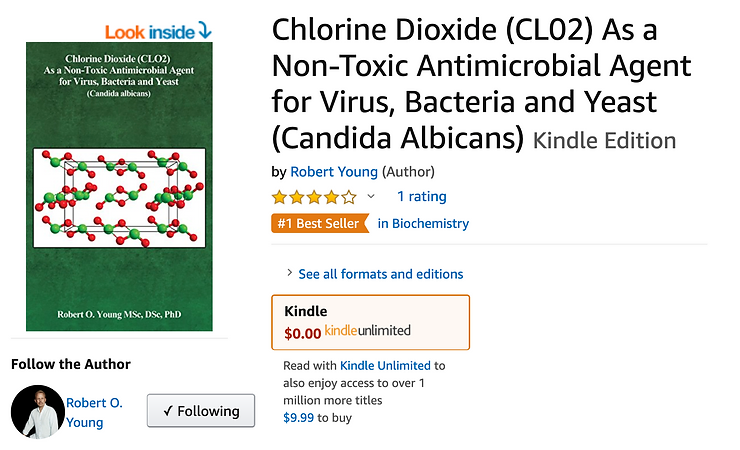This screenshot has height=450, width=740.
Task: Click the $9.99 to buy price
Action: (x=298, y=418)
